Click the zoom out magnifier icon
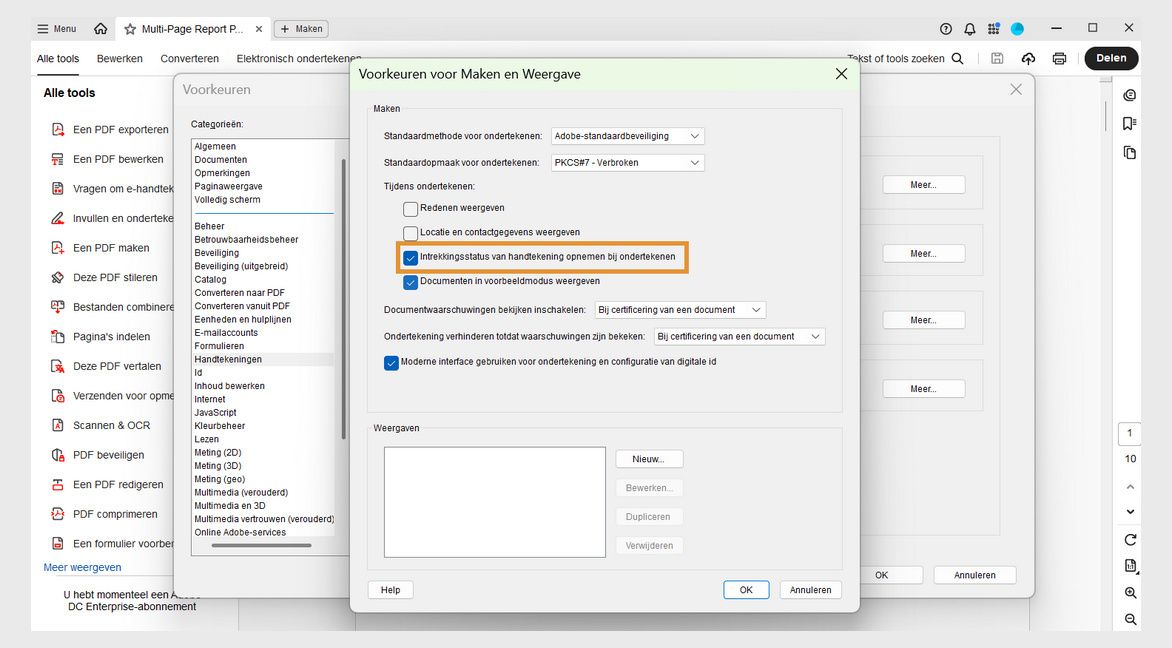Screen dimensions: 1172x648 point(1130,620)
